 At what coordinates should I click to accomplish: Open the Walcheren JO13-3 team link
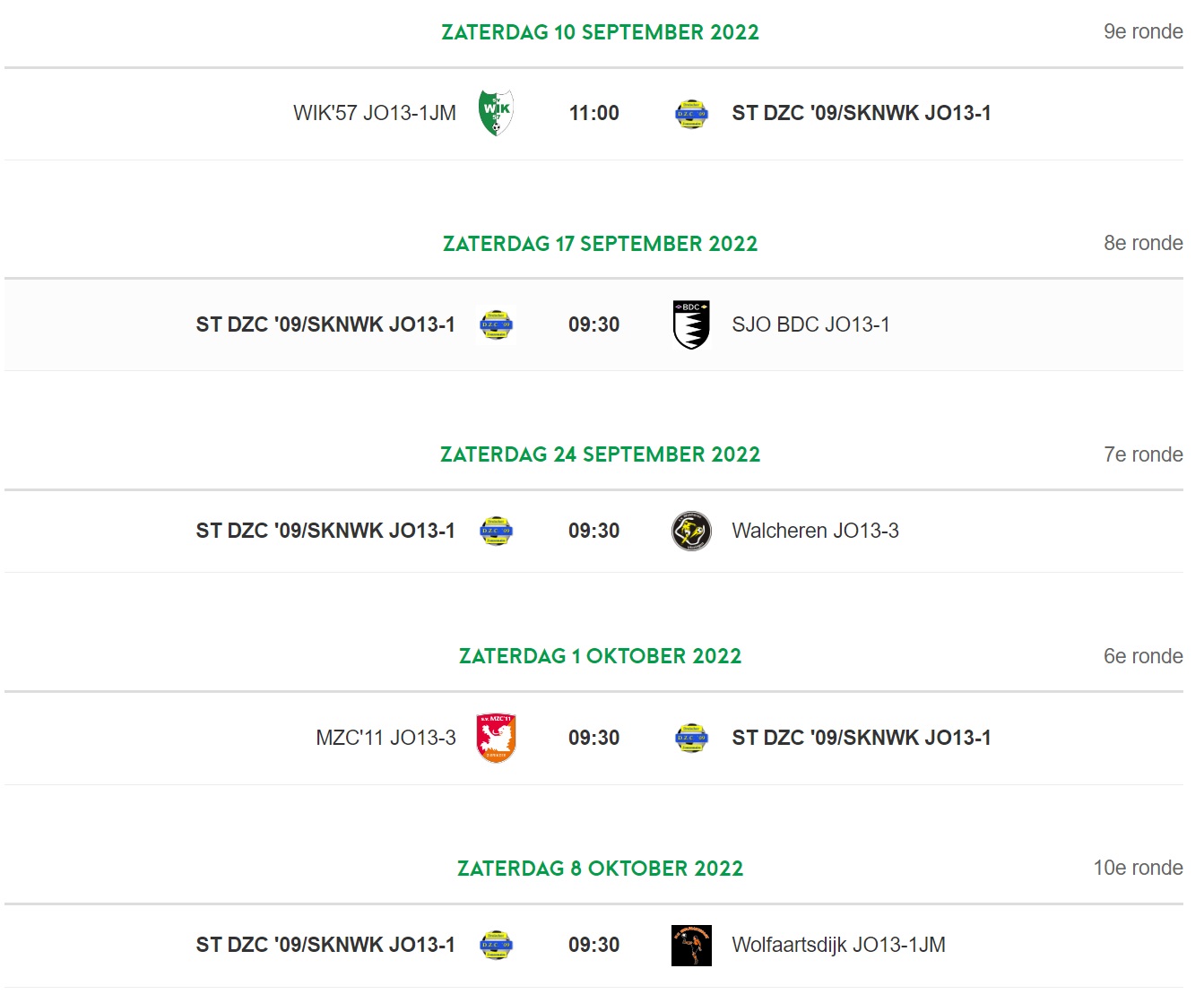(815, 531)
